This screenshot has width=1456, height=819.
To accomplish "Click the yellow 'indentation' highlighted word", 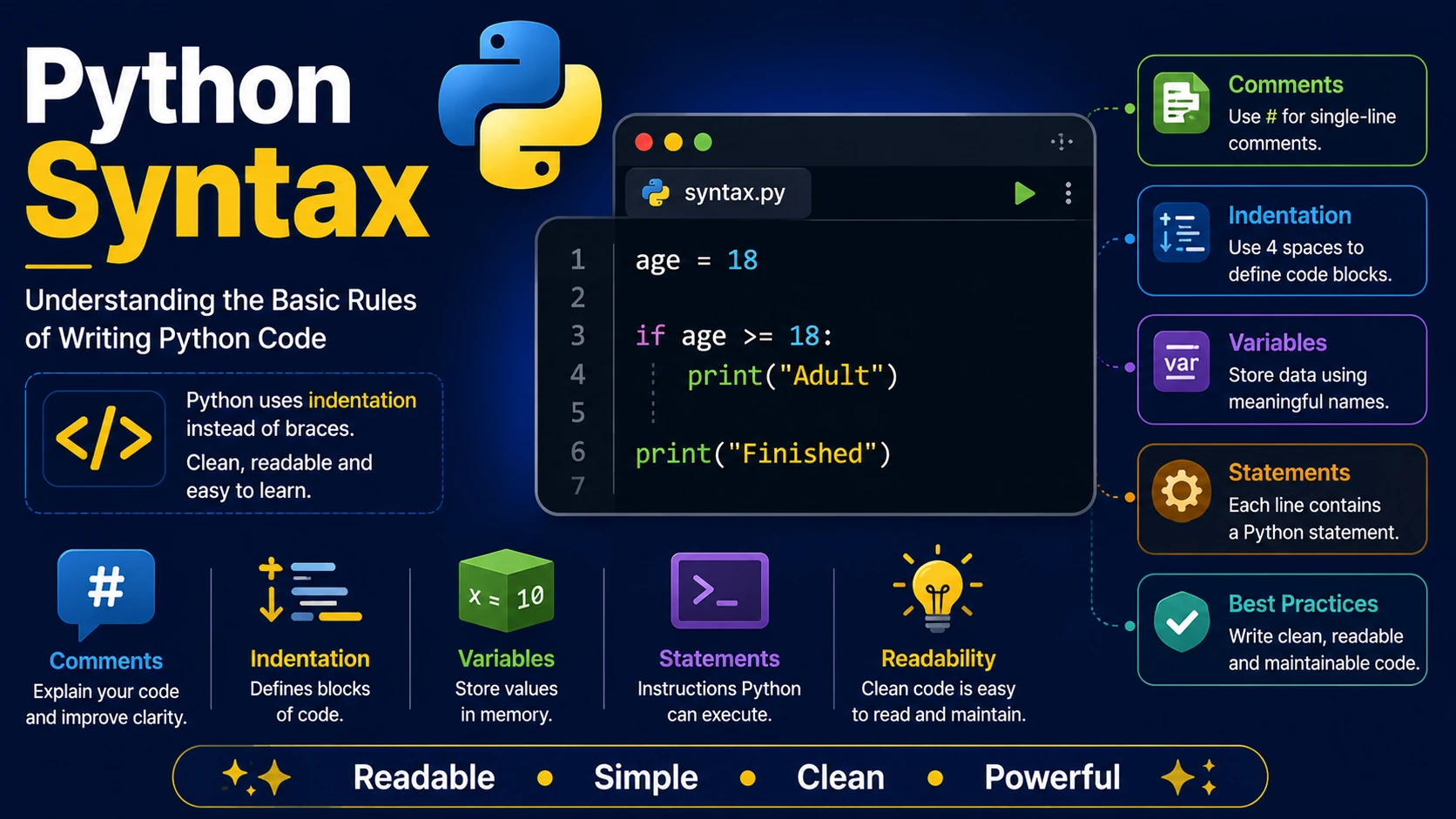I will 362,400.
